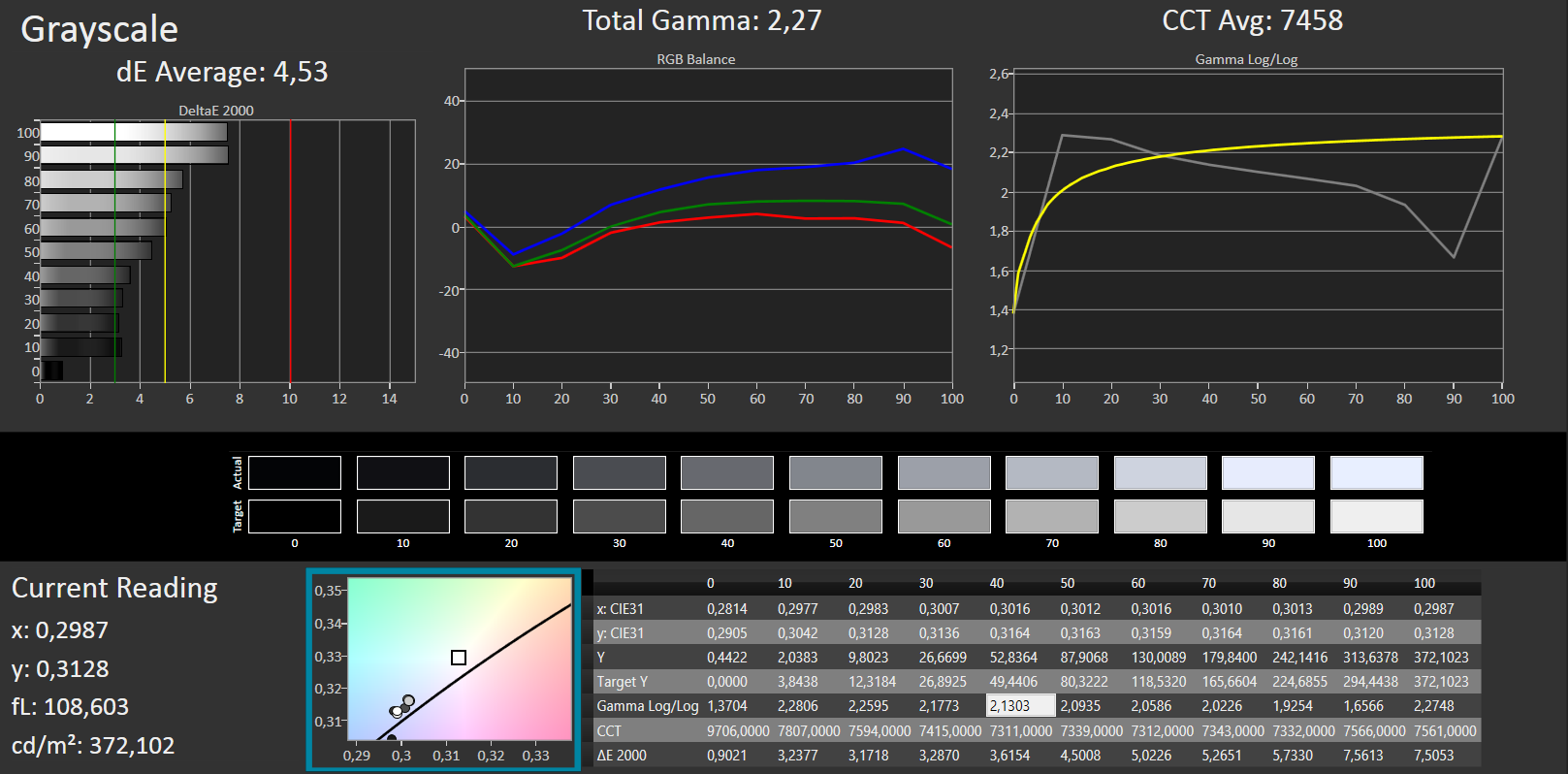Pick the Target swatch for level 10
The height and width of the screenshot is (774, 1568).
tap(403, 516)
